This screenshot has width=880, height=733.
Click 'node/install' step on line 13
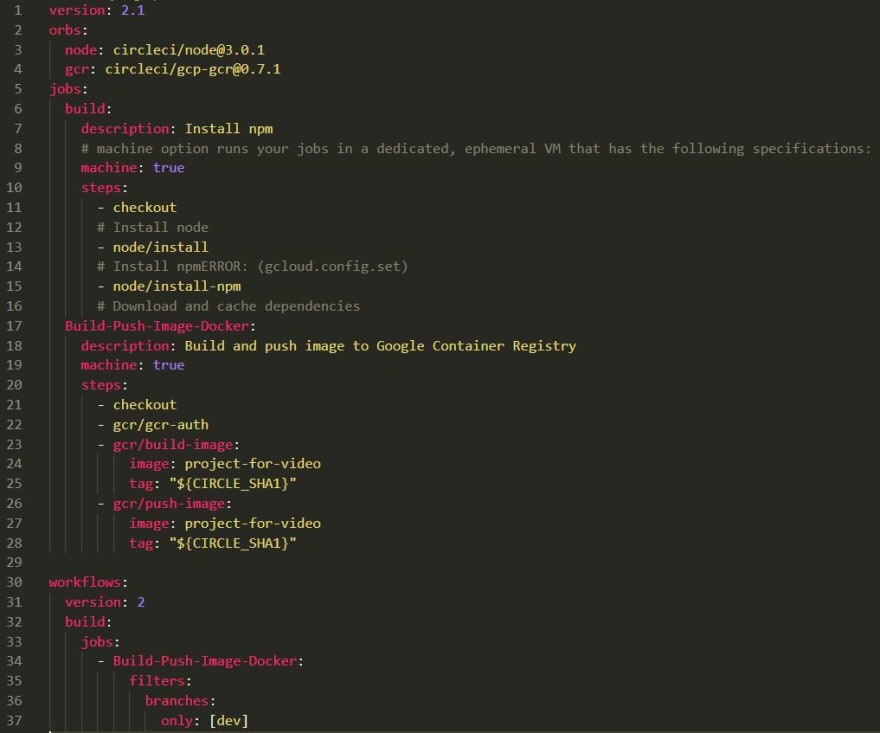tap(161, 247)
